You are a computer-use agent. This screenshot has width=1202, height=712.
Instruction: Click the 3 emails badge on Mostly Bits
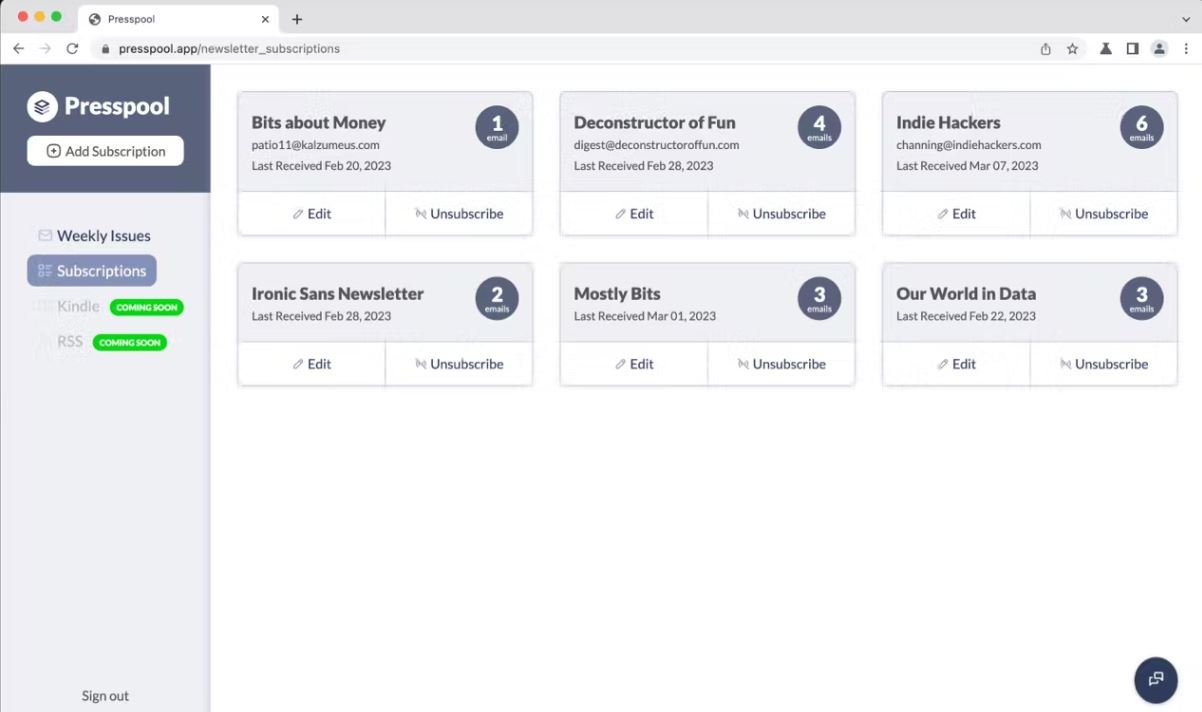(819, 298)
